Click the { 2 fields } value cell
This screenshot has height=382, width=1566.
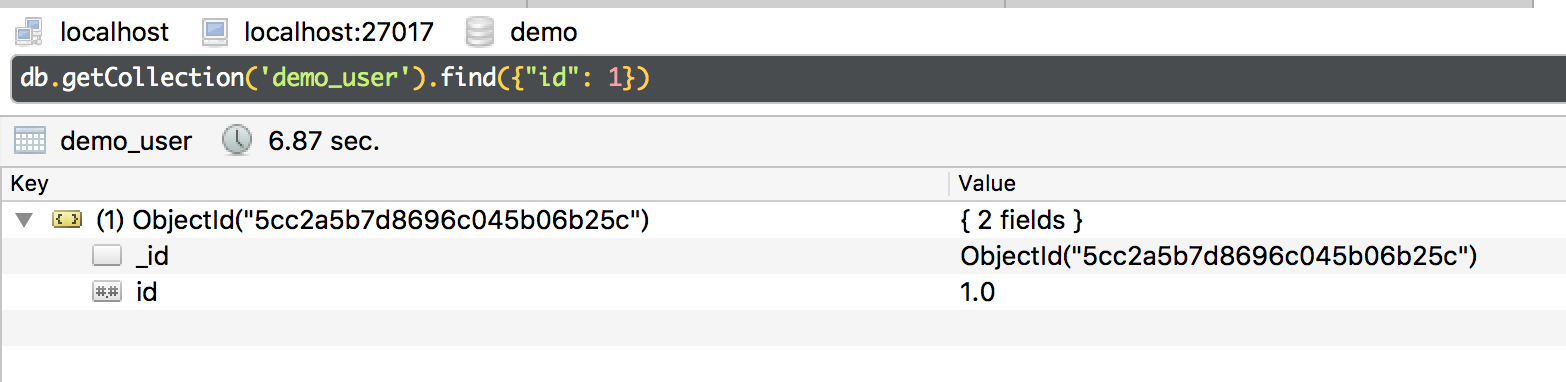click(1021, 220)
